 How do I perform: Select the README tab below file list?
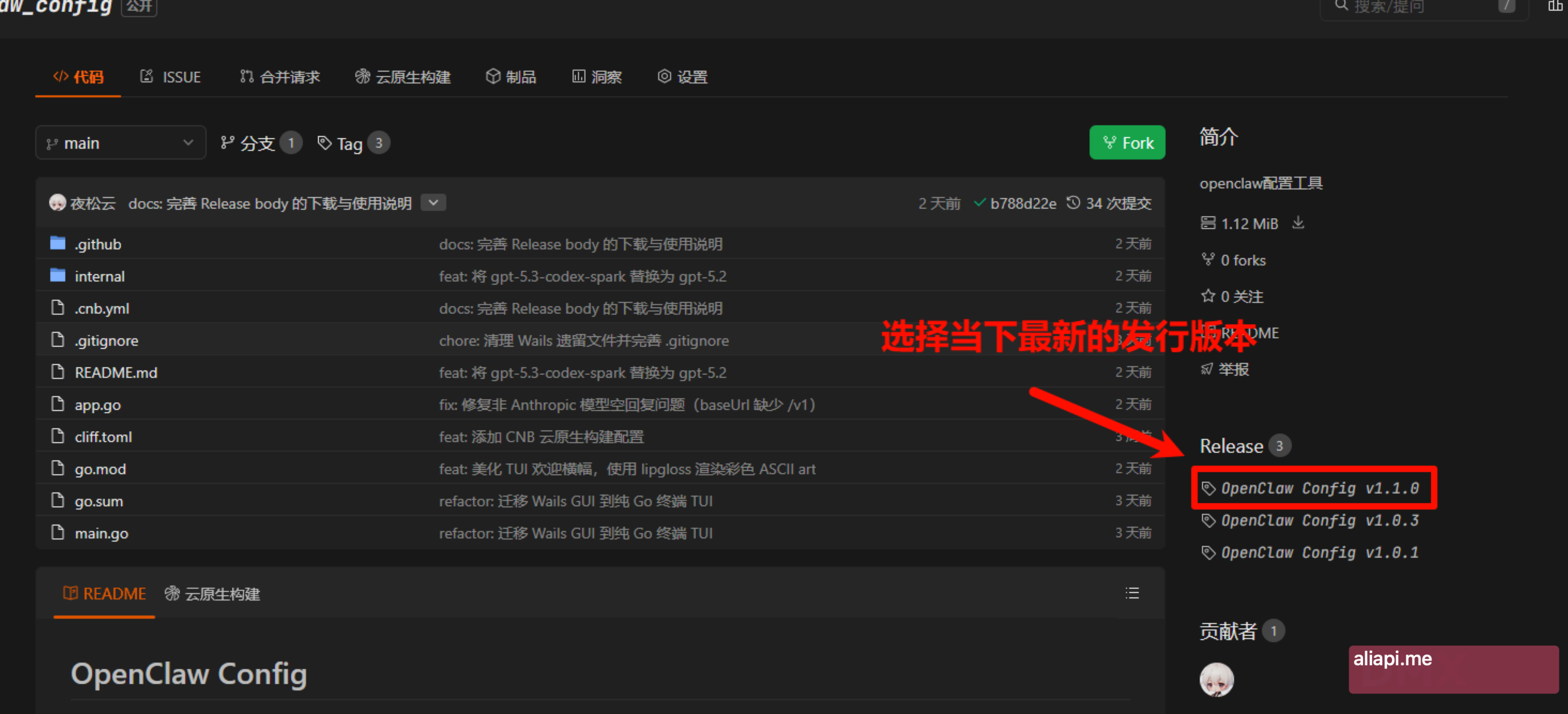(x=105, y=594)
